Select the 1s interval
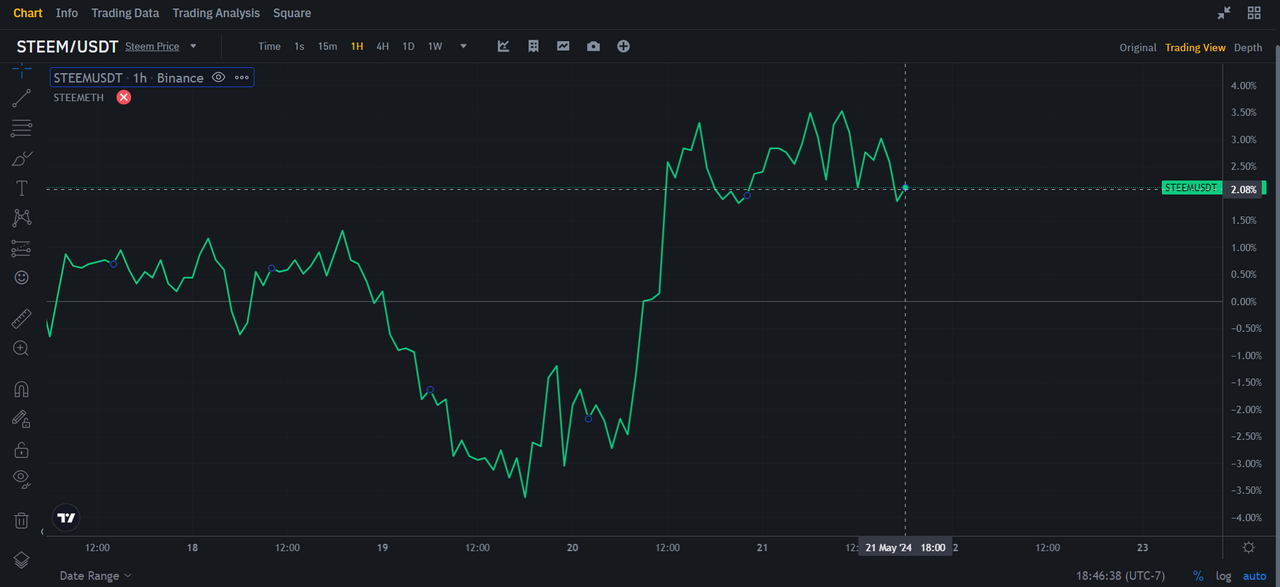Screen dimensions: 1280x587 point(299,46)
